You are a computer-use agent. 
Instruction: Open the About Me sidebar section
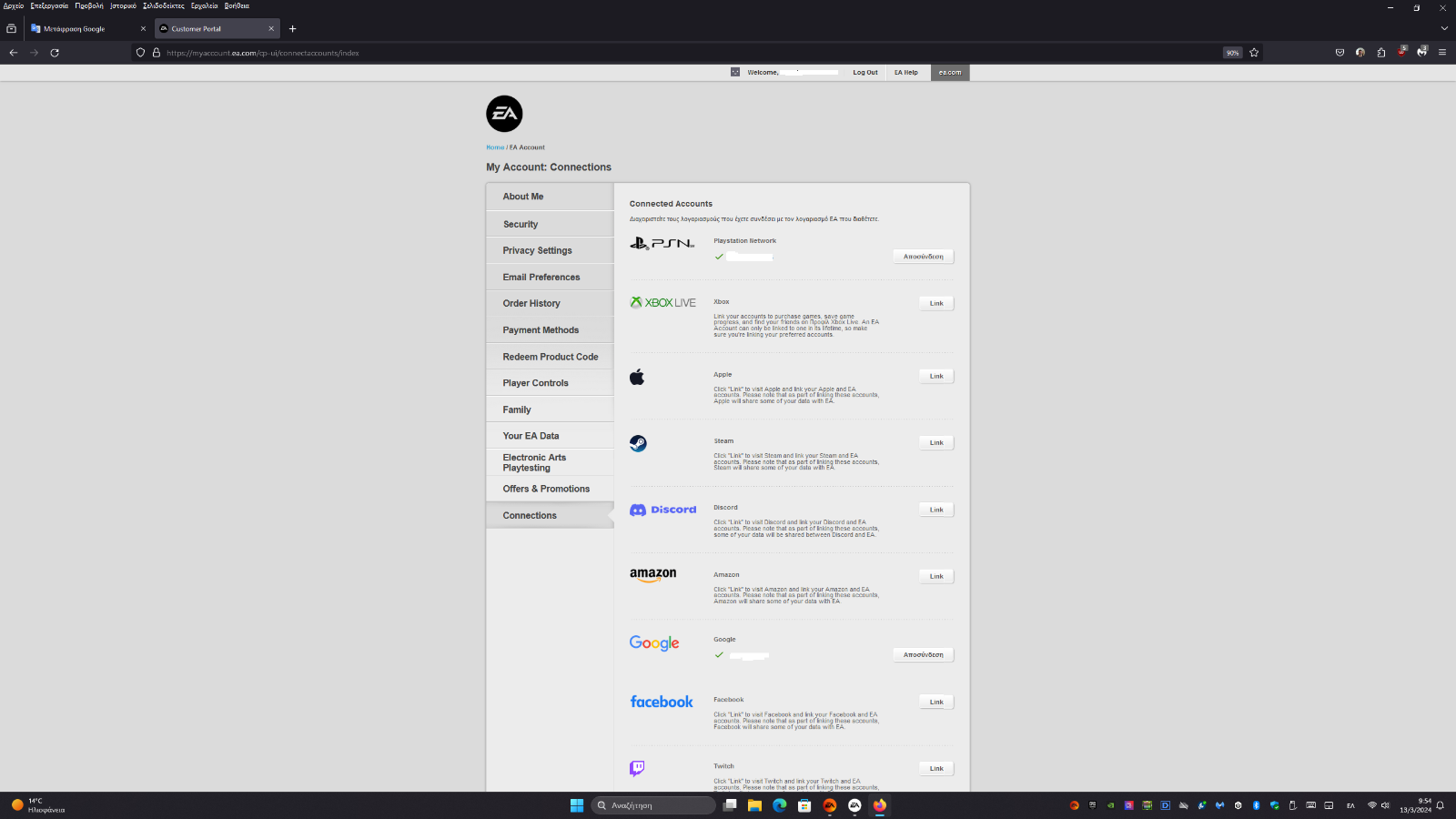point(550,197)
